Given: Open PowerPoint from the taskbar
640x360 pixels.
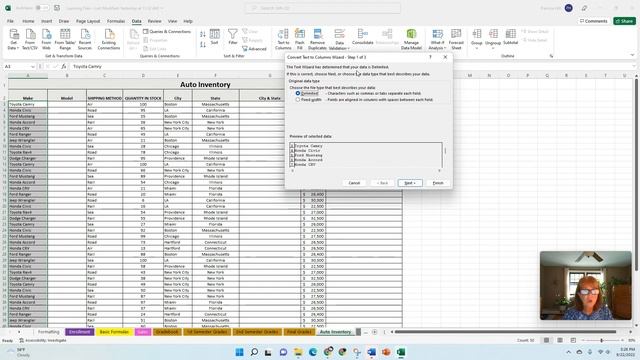Looking at the screenshot, I should coord(386,352).
